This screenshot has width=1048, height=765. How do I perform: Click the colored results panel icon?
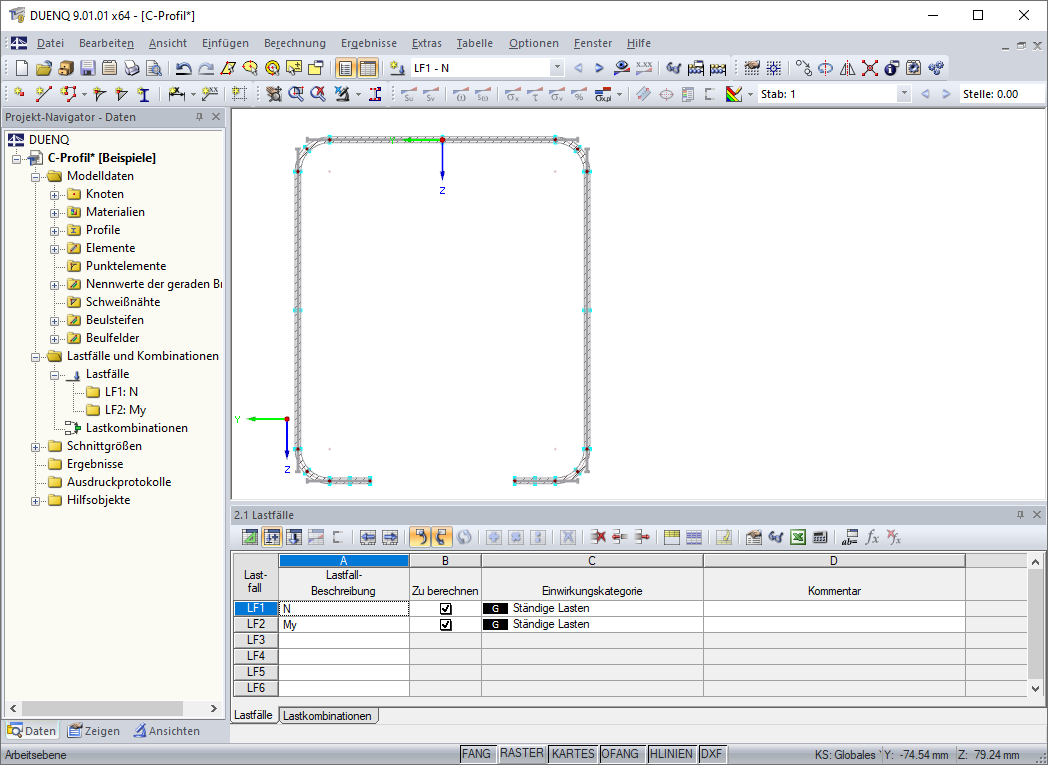tap(734, 94)
